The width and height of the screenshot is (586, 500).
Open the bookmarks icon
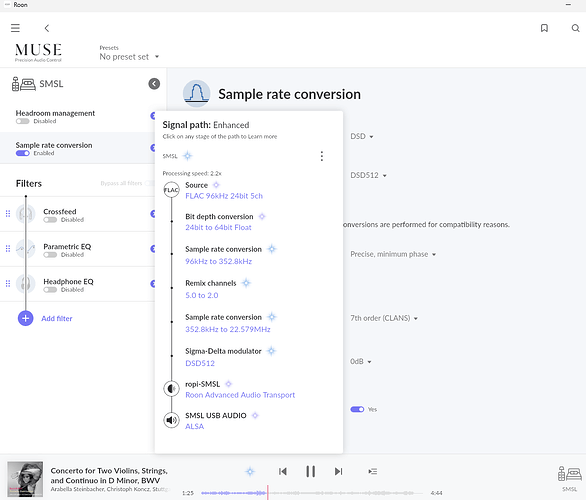pyautogui.click(x=544, y=28)
